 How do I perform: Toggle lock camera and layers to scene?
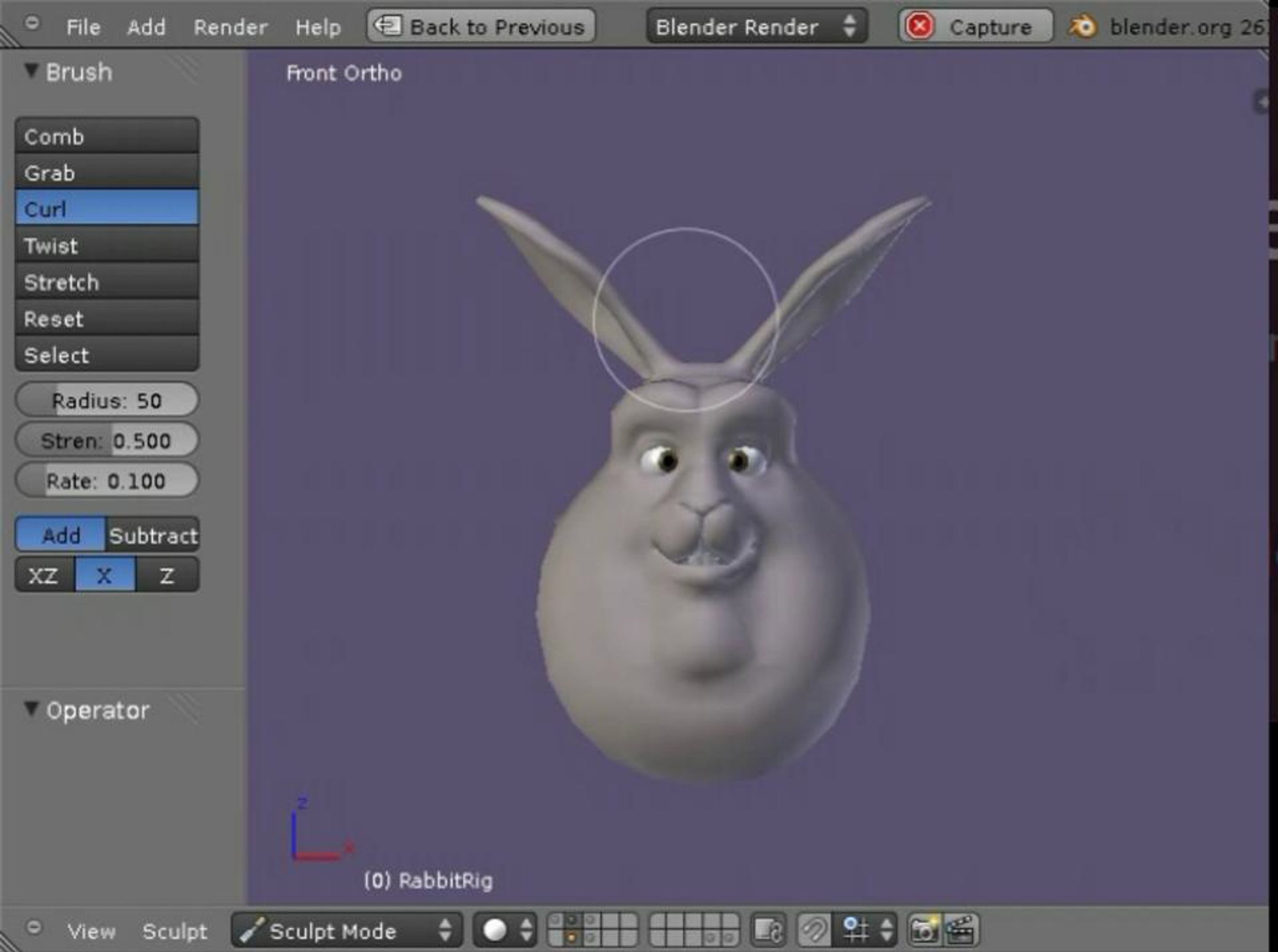click(768, 930)
